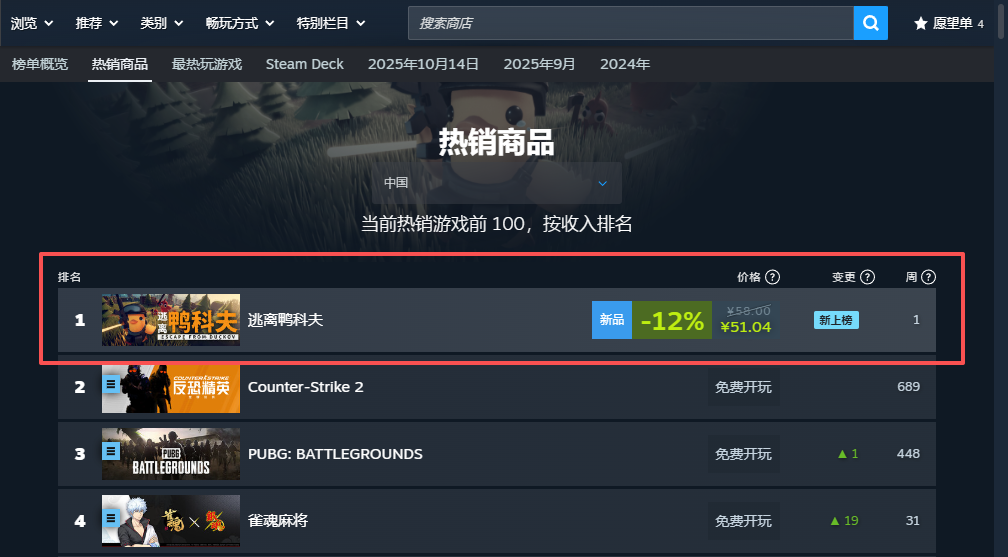Expand the 畅玩方式 dropdown menu
Image resolution: width=1008 pixels, height=557 pixels.
240,23
